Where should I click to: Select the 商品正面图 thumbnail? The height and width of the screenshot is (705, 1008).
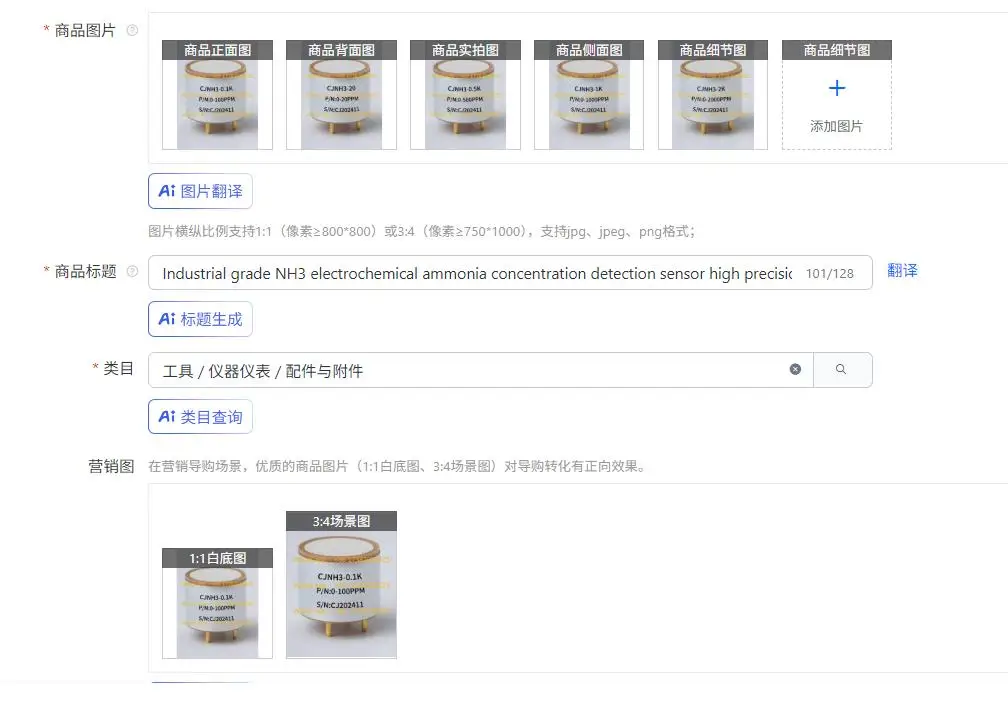217,95
